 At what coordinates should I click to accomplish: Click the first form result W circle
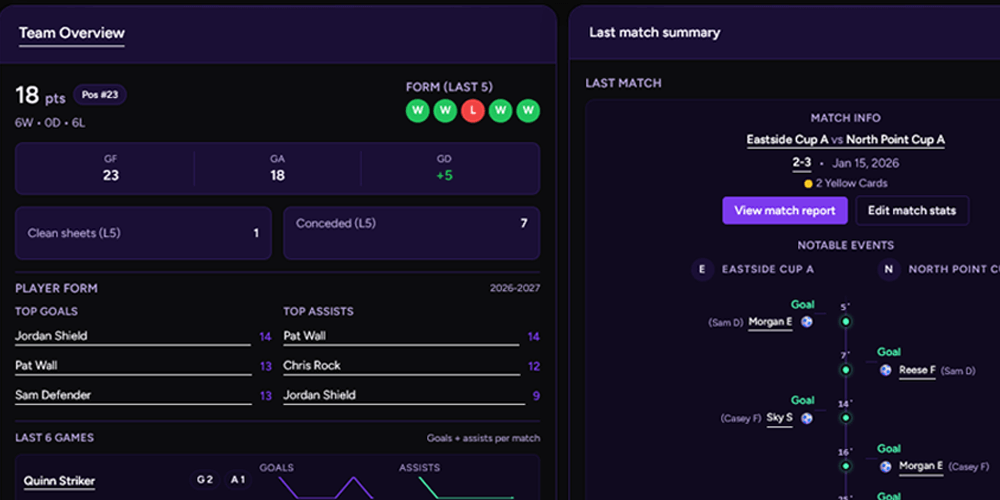point(418,110)
